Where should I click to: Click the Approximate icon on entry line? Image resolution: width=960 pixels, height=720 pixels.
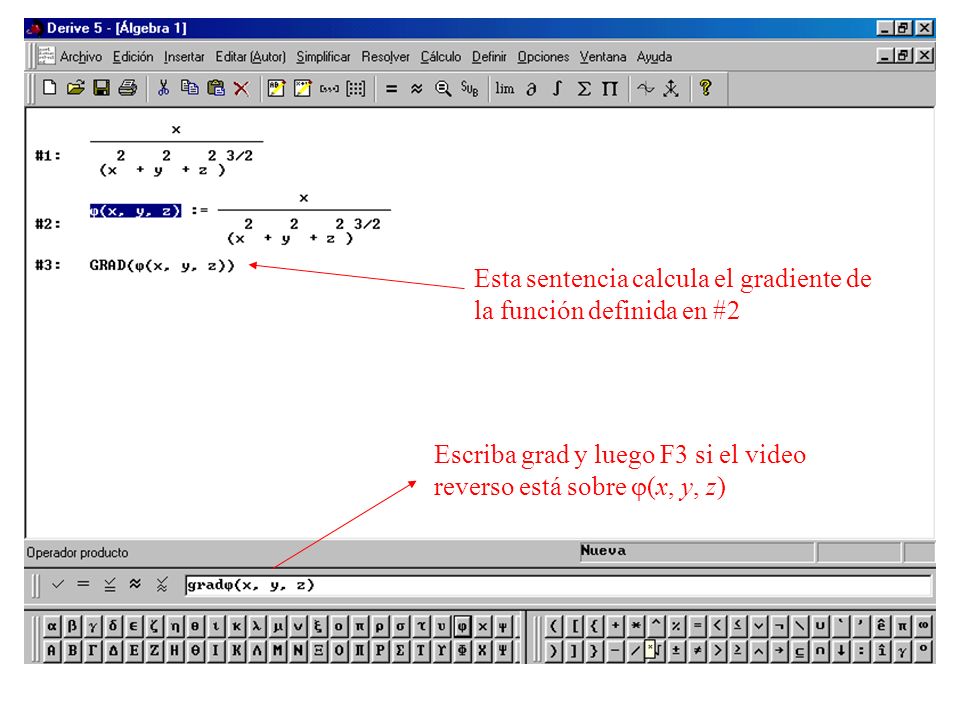[x=135, y=585]
